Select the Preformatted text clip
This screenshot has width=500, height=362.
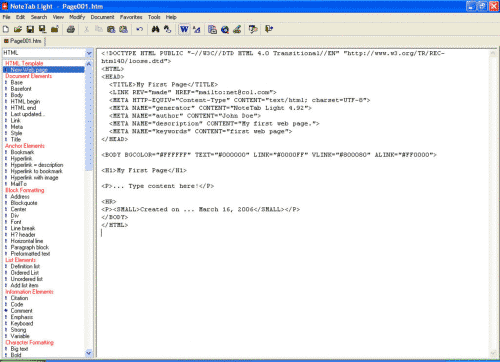30,253
